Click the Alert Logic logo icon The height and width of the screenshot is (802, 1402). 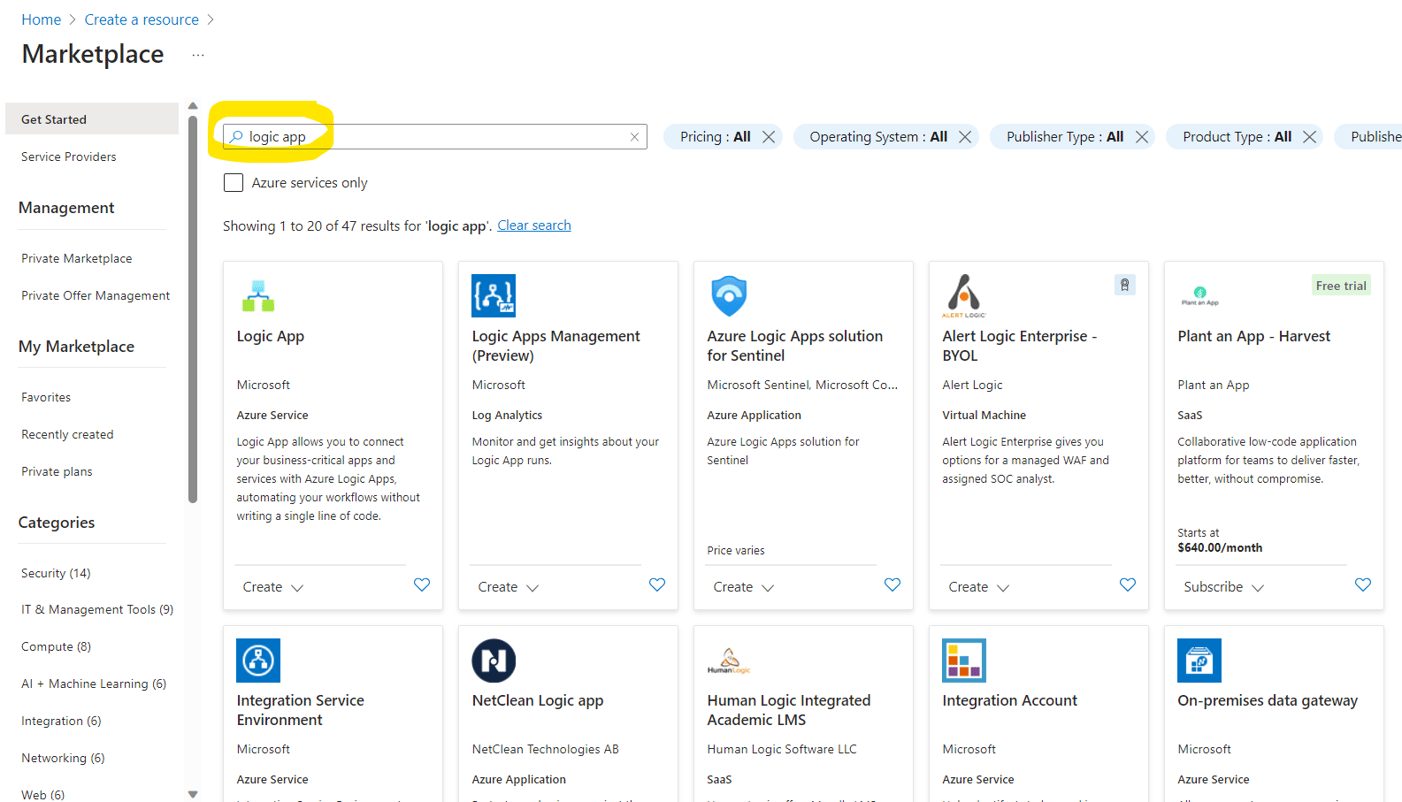[964, 296]
